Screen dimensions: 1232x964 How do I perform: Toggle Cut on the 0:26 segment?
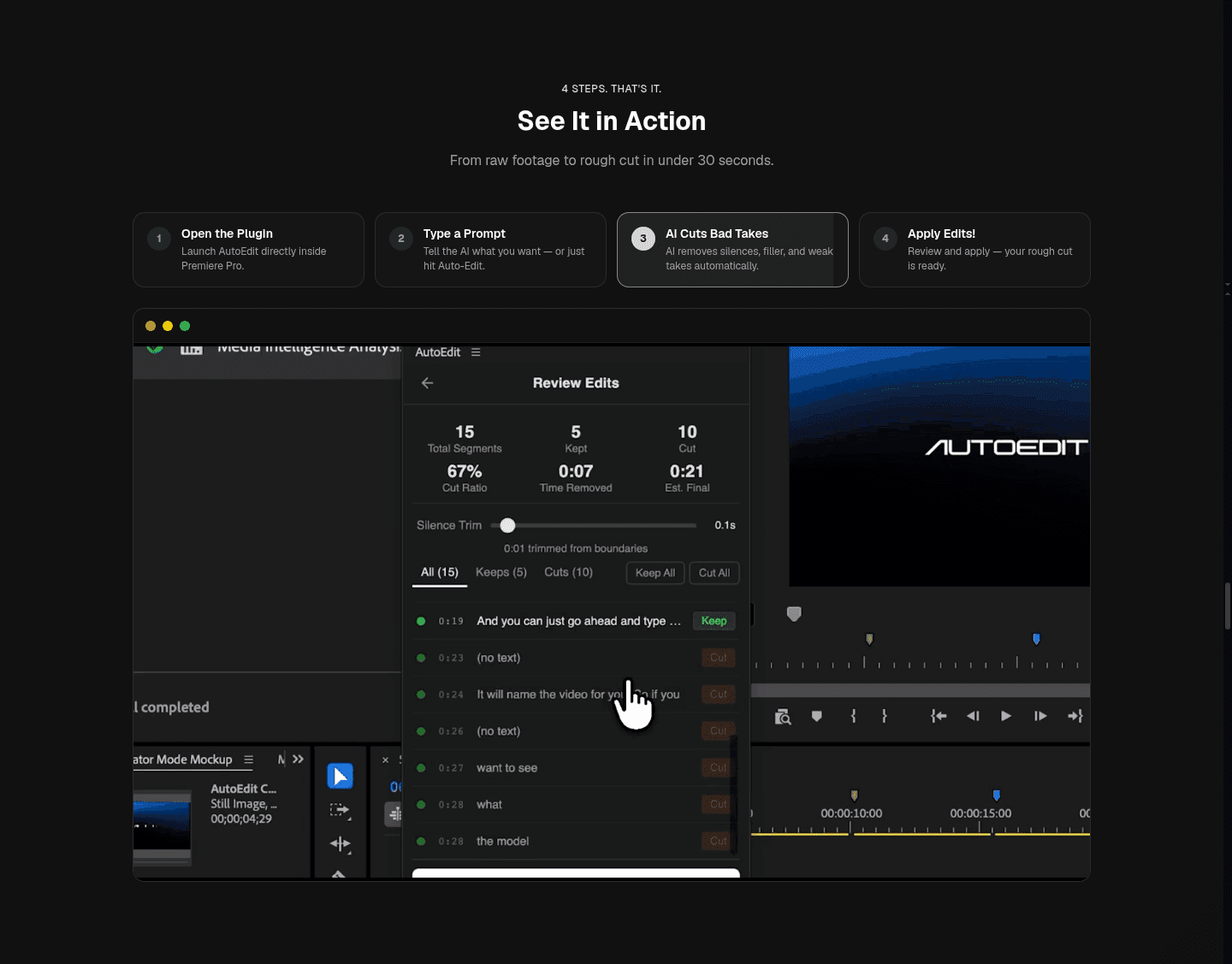(718, 731)
